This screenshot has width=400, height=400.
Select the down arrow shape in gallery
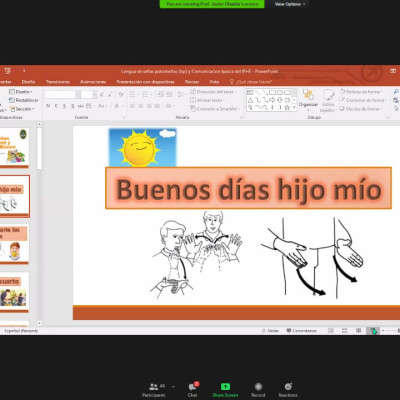pos(280,100)
